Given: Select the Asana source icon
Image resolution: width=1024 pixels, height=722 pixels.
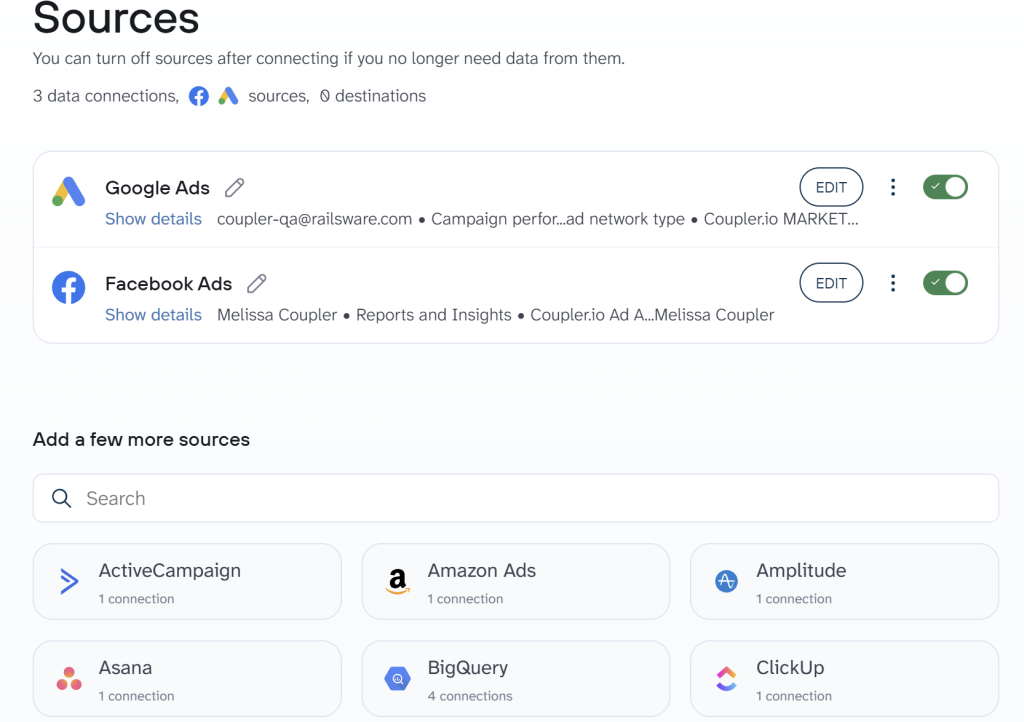Looking at the screenshot, I should tap(68, 678).
